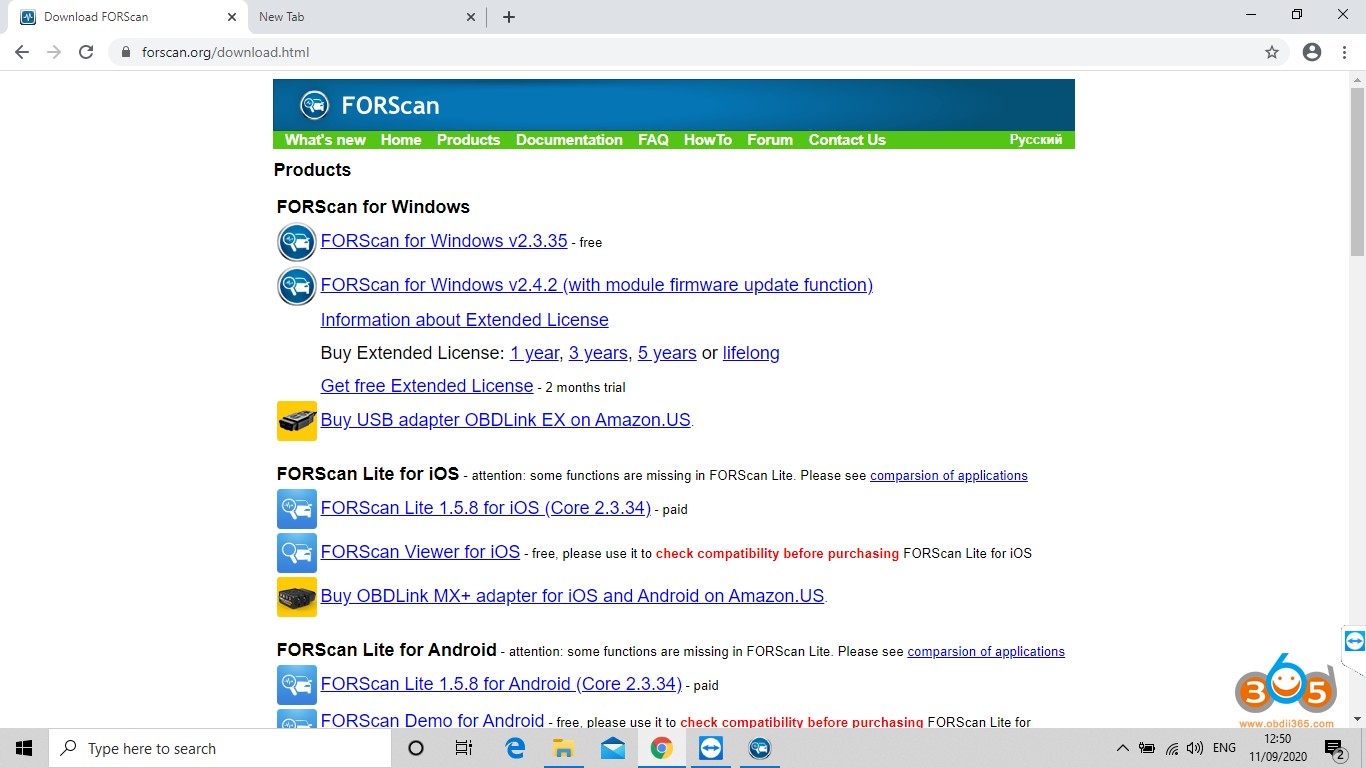Go to Home in site navigation
The width and height of the screenshot is (1366, 768).
point(401,140)
